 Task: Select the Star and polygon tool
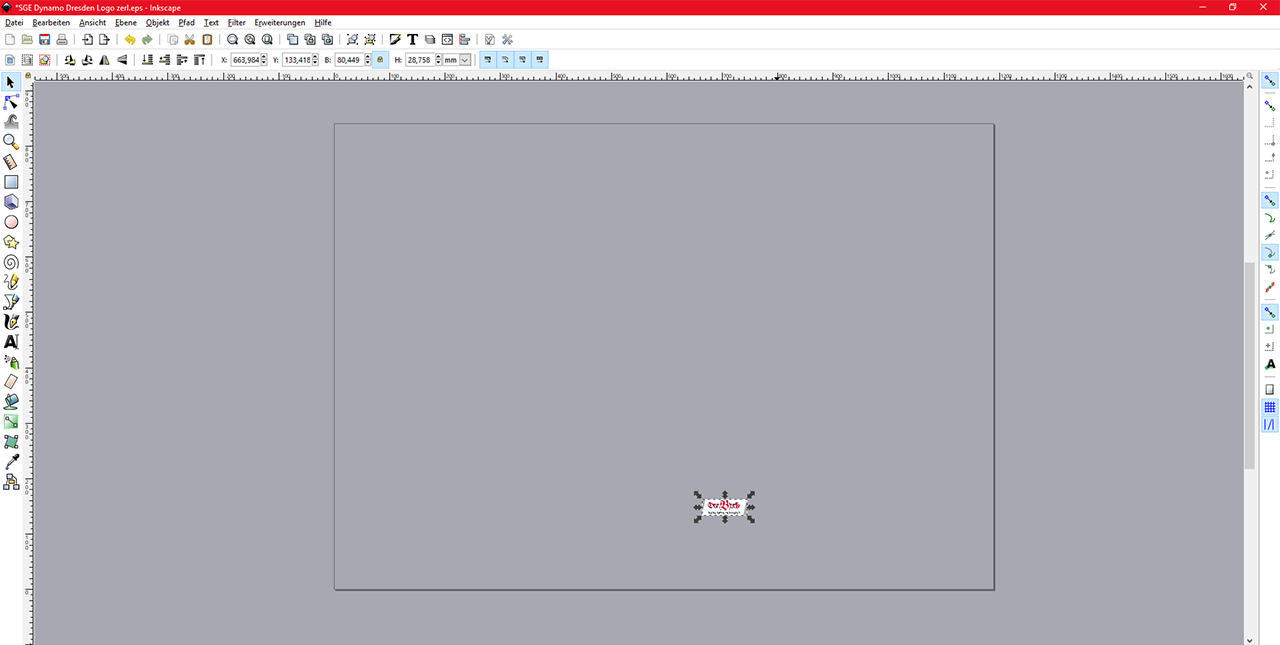(x=11, y=242)
